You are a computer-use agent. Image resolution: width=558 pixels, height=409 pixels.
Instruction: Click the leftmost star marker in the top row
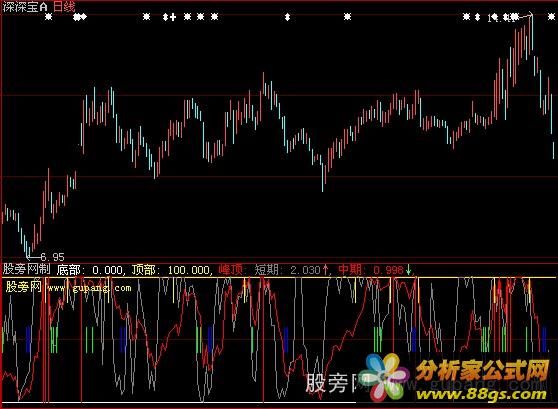[x=48, y=17]
